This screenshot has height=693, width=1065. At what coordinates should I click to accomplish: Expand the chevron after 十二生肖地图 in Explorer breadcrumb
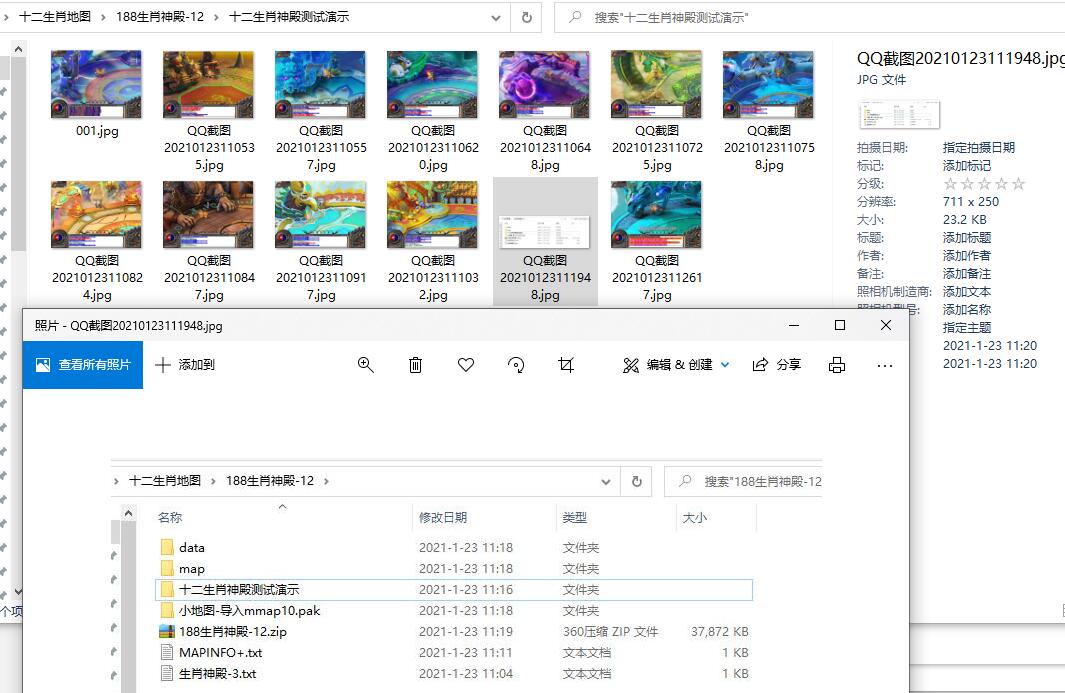point(103,18)
